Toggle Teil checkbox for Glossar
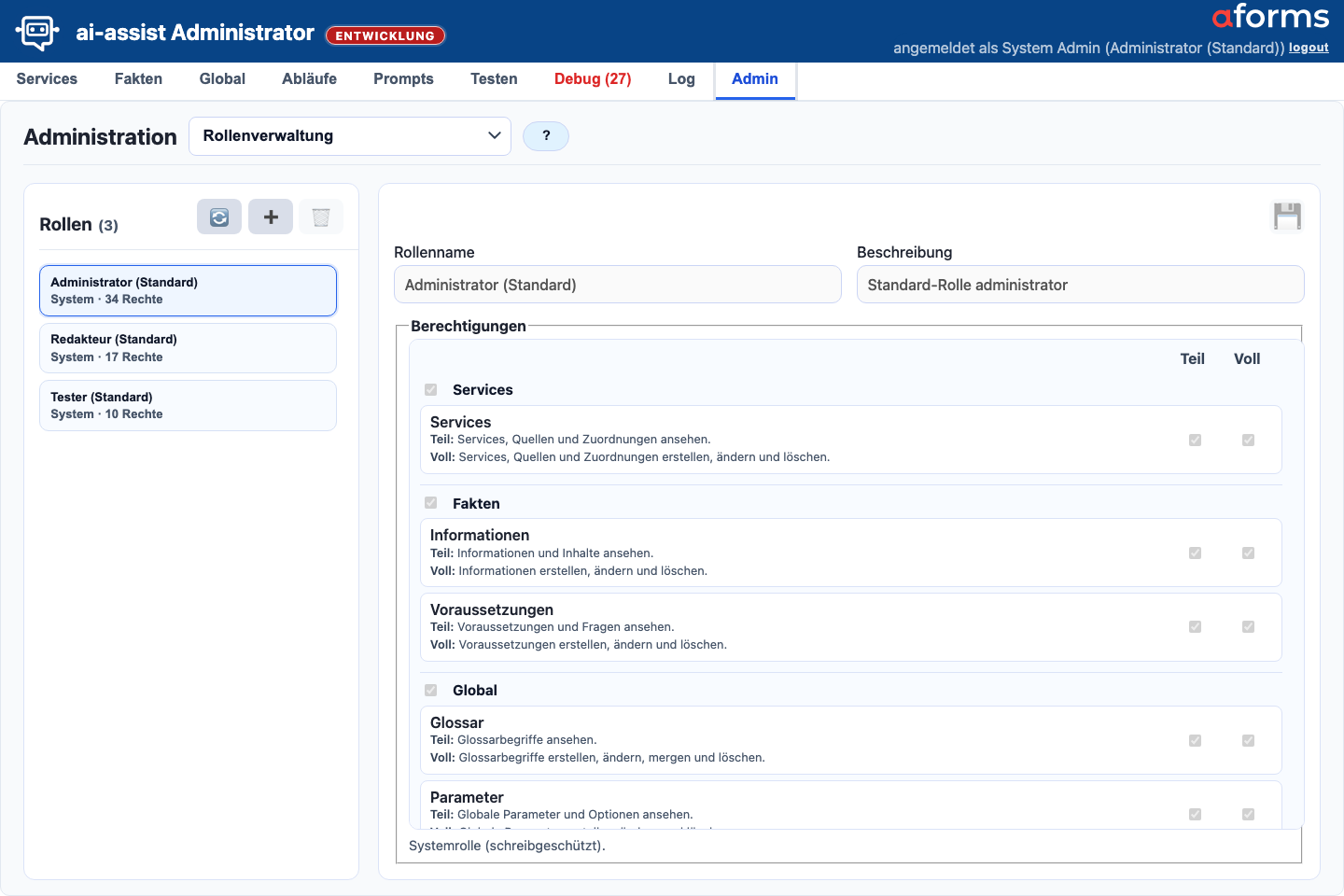Image resolution: width=1344 pixels, height=896 pixels. point(1195,741)
